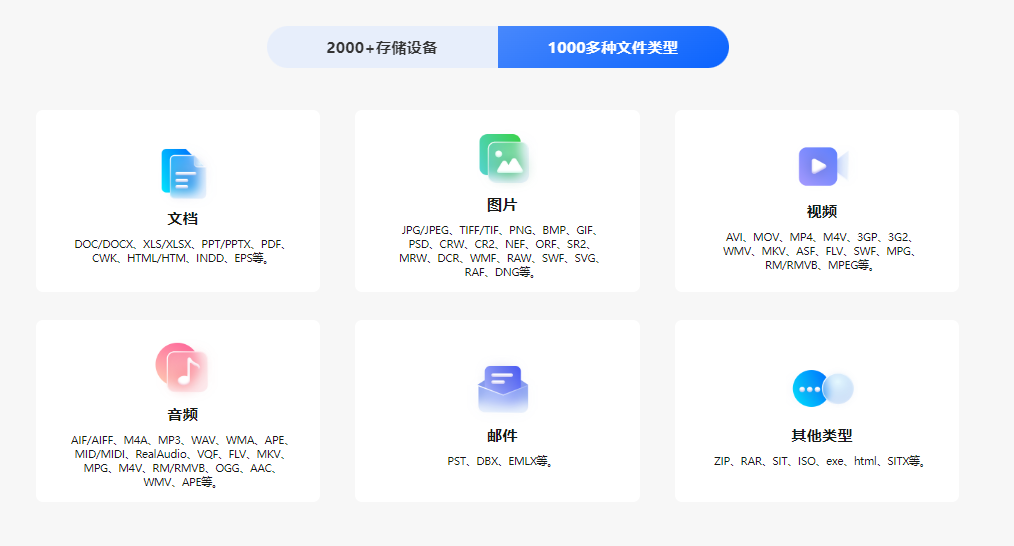The image size is (1014, 546).
Task: Click the 音频 heading
Action: 183,415
